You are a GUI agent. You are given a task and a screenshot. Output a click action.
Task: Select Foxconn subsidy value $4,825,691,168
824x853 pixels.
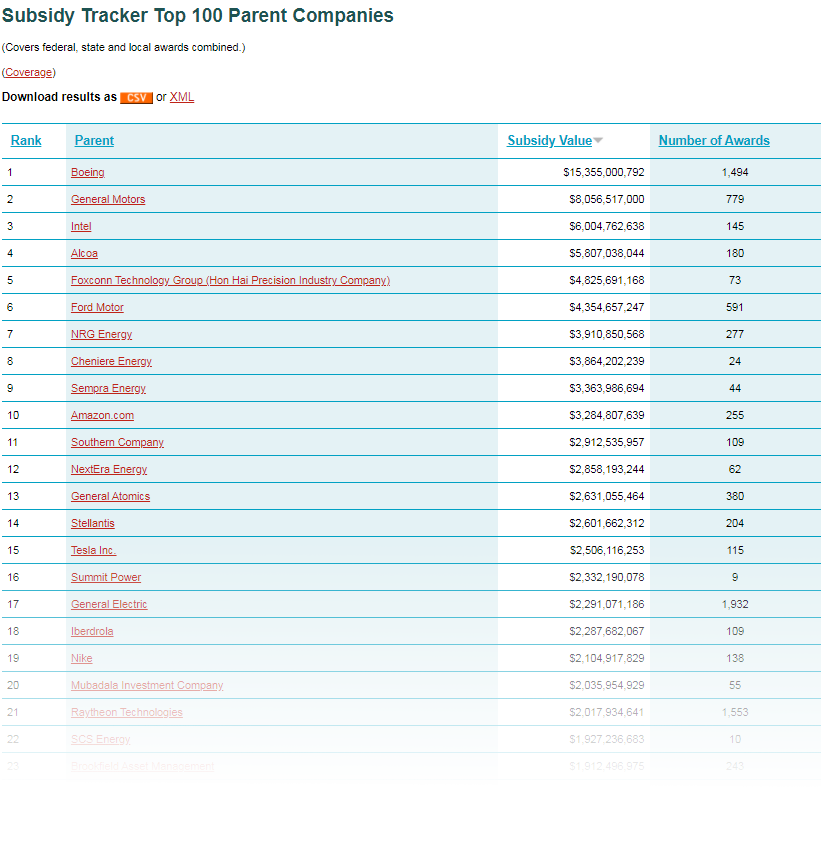tap(606, 280)
